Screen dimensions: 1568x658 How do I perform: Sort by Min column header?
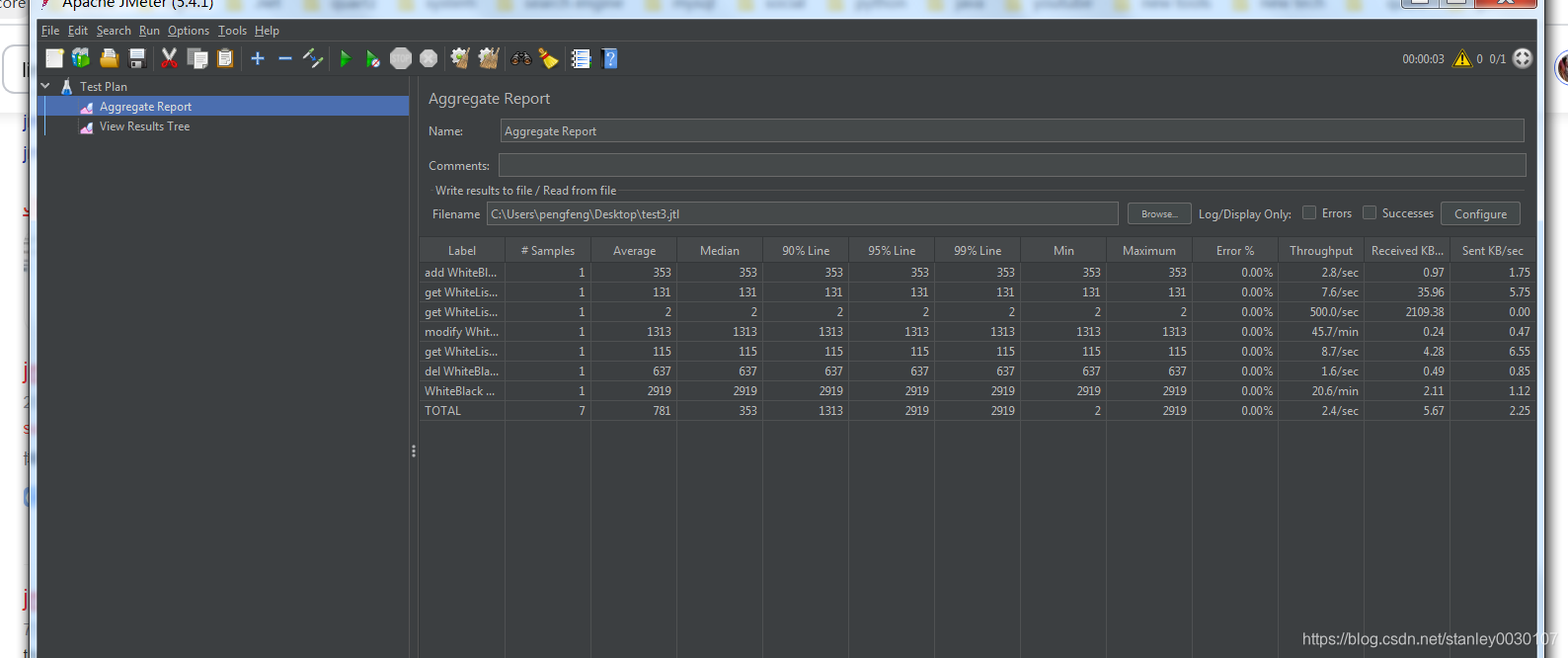1063,251
